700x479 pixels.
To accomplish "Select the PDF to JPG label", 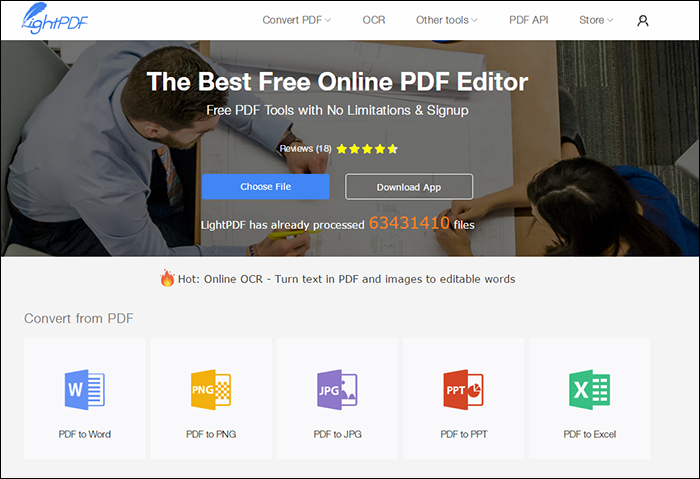I will [337, 434].
